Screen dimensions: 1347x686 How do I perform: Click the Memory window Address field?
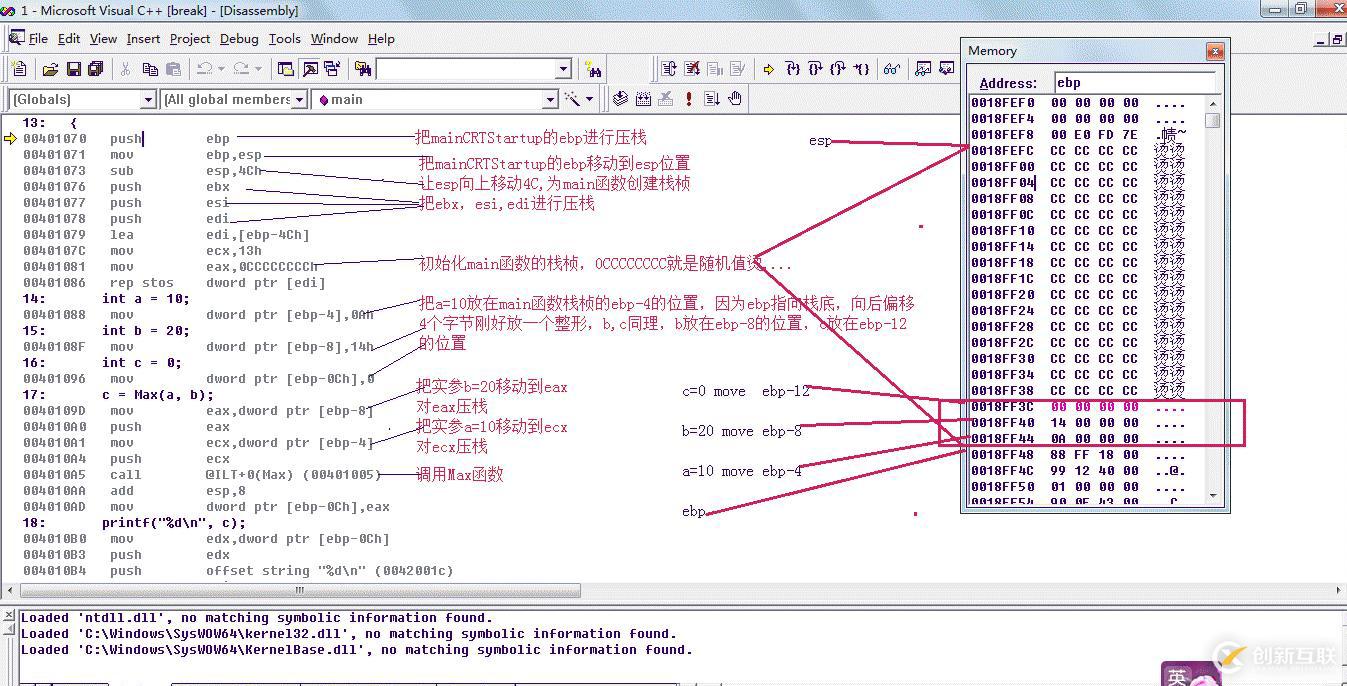1134,83
